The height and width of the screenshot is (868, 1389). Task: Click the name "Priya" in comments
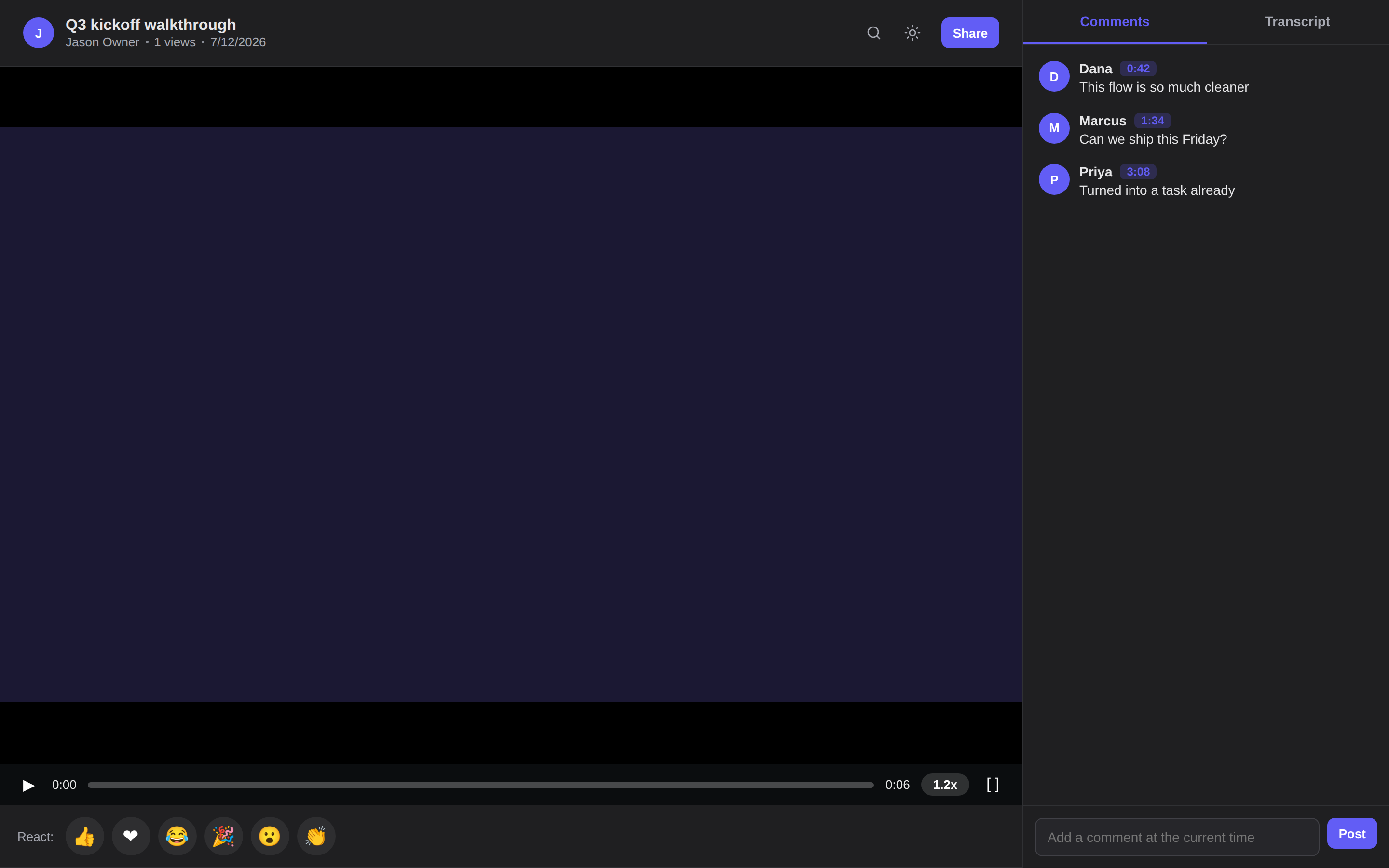pyautogui.click(x=1095, y=172)
